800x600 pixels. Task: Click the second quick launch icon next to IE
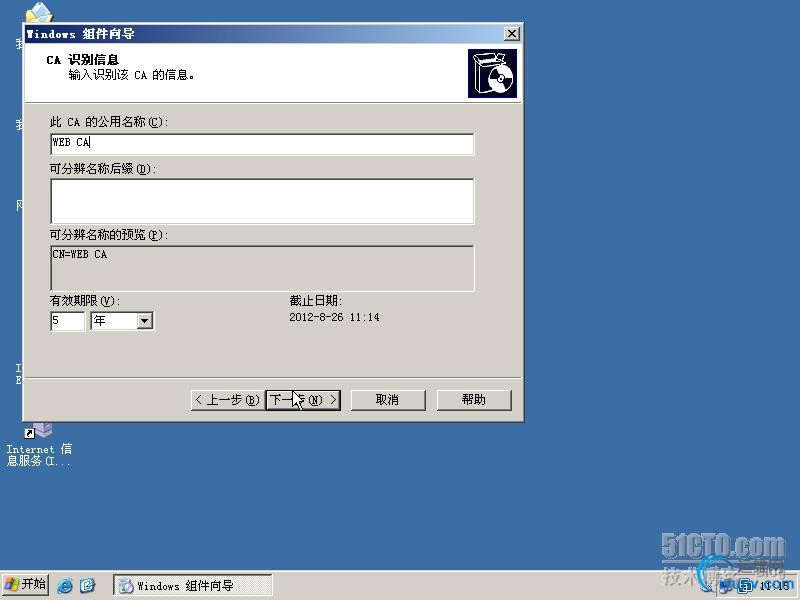(x=87, y=585)
